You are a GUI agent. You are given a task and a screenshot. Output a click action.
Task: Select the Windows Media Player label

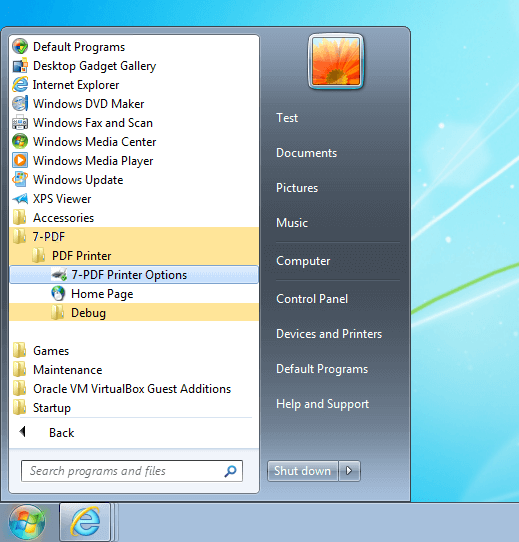(x=93, y=161)
